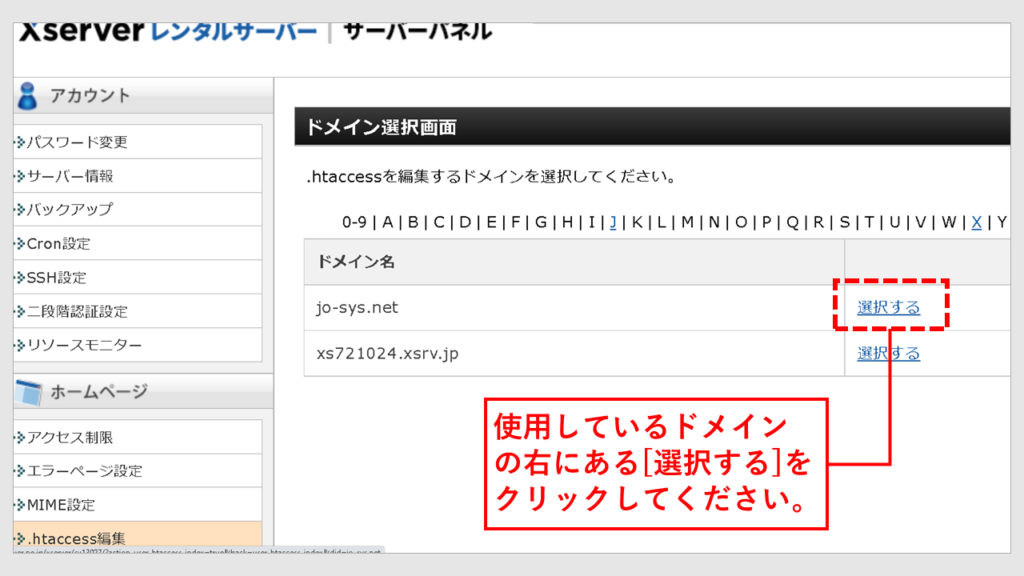Click the arrow bullet beside パスワード変更
The image size is (1024, 576).
click(x=20, y=142)
